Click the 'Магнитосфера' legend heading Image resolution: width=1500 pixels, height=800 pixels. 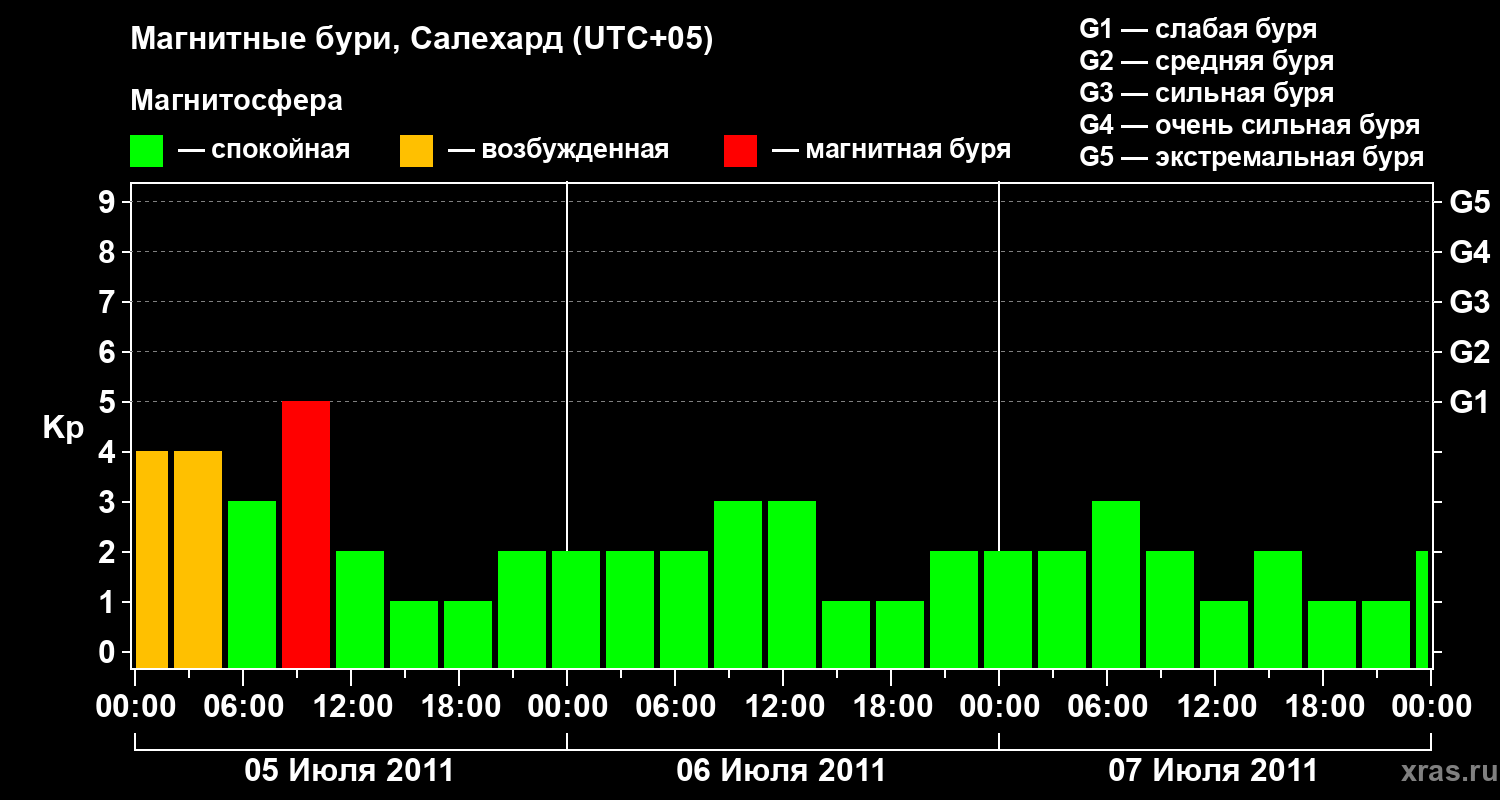pyautogui.click(x=237, y=101)
